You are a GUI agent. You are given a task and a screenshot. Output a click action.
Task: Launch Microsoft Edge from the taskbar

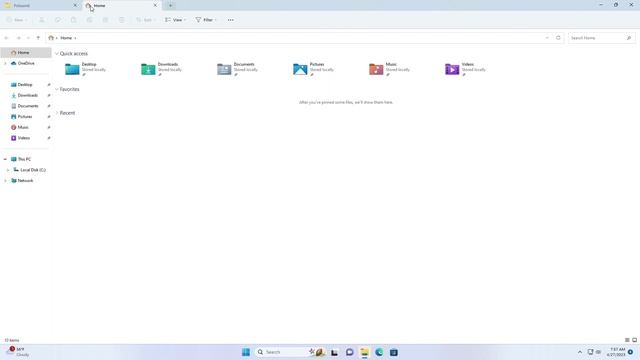pyautogui.click(x=379, y=352)
